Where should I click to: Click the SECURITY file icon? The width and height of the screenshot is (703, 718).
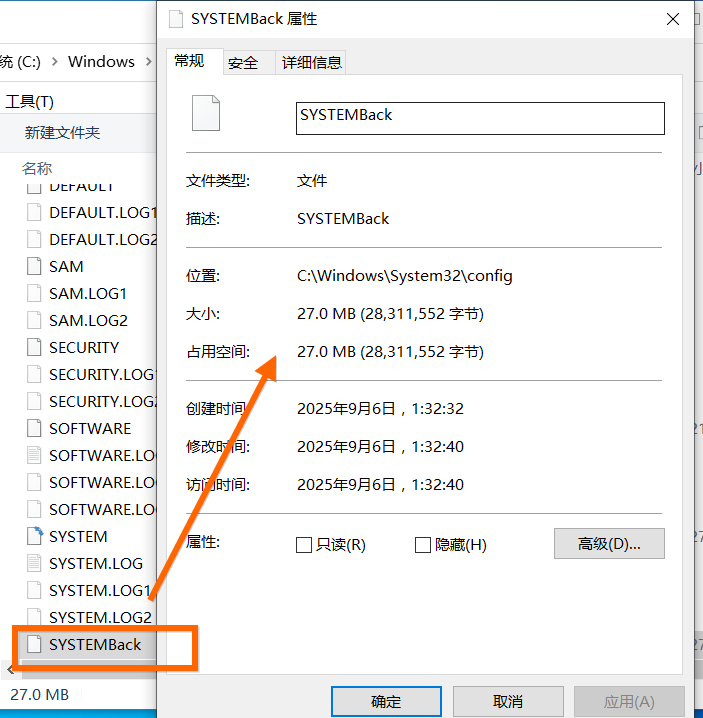click(x=34, y=348)
